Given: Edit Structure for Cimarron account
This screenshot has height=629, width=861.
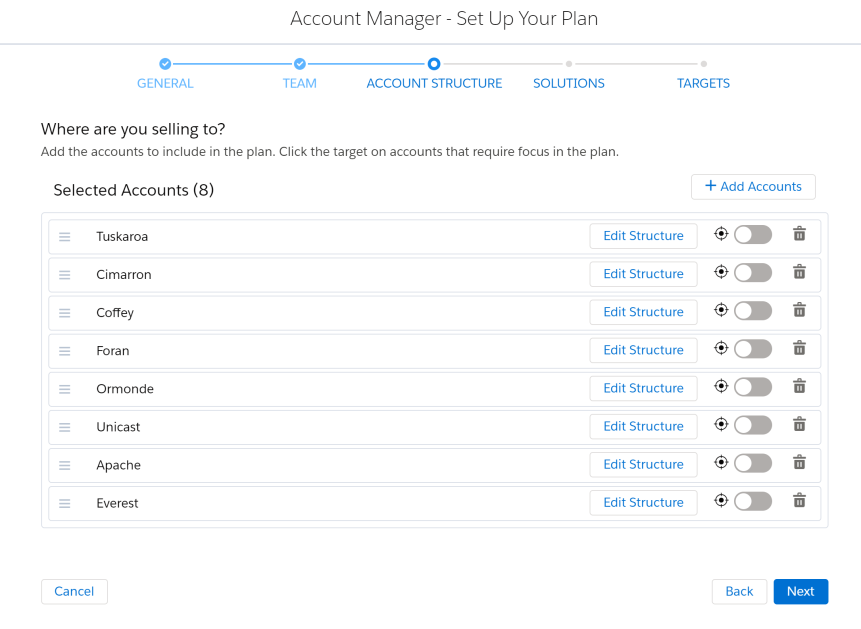Looking at the screenshot, I should pos(644,274).
